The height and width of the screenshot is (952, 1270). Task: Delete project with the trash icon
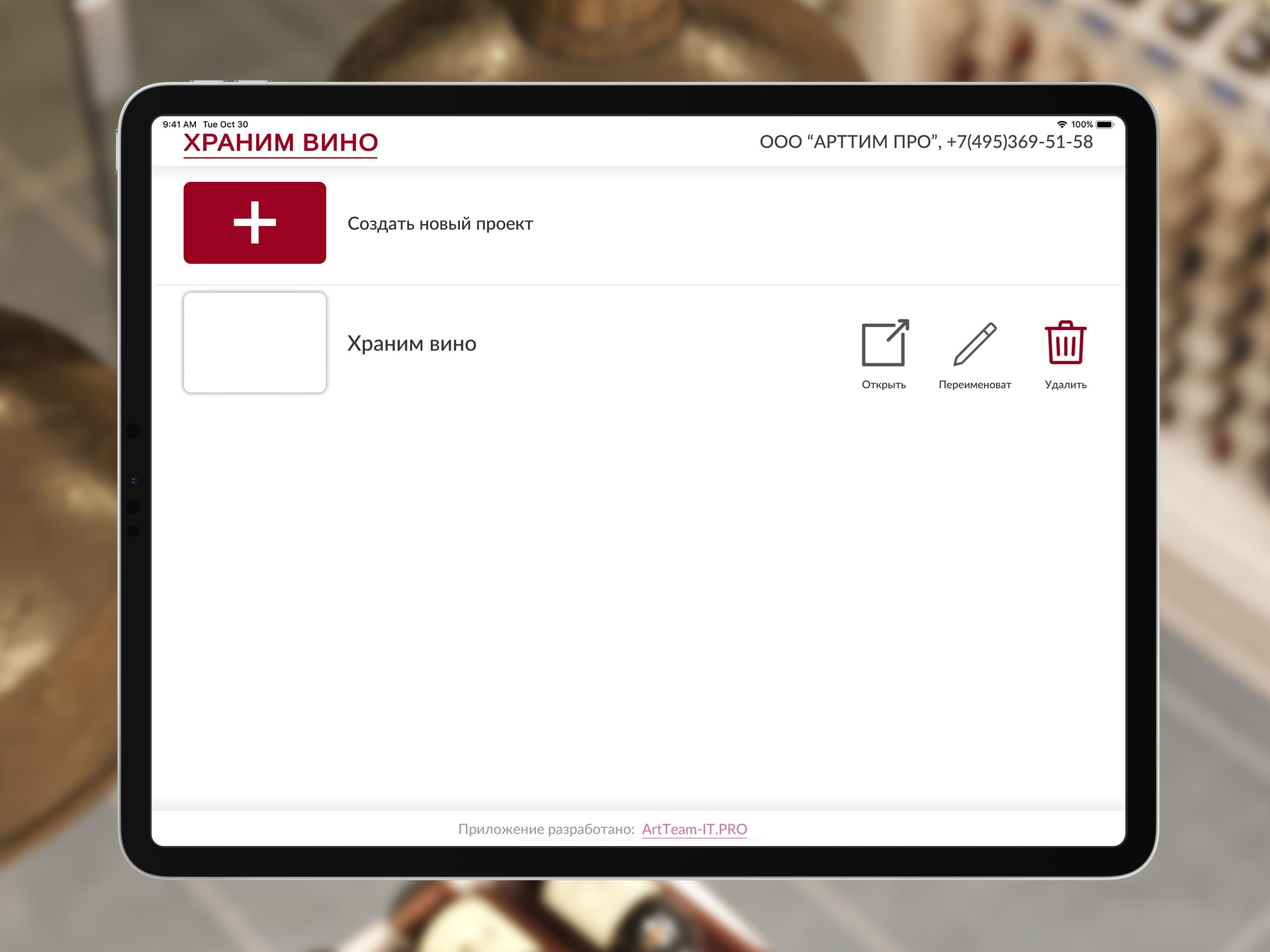coord(1065,342)
